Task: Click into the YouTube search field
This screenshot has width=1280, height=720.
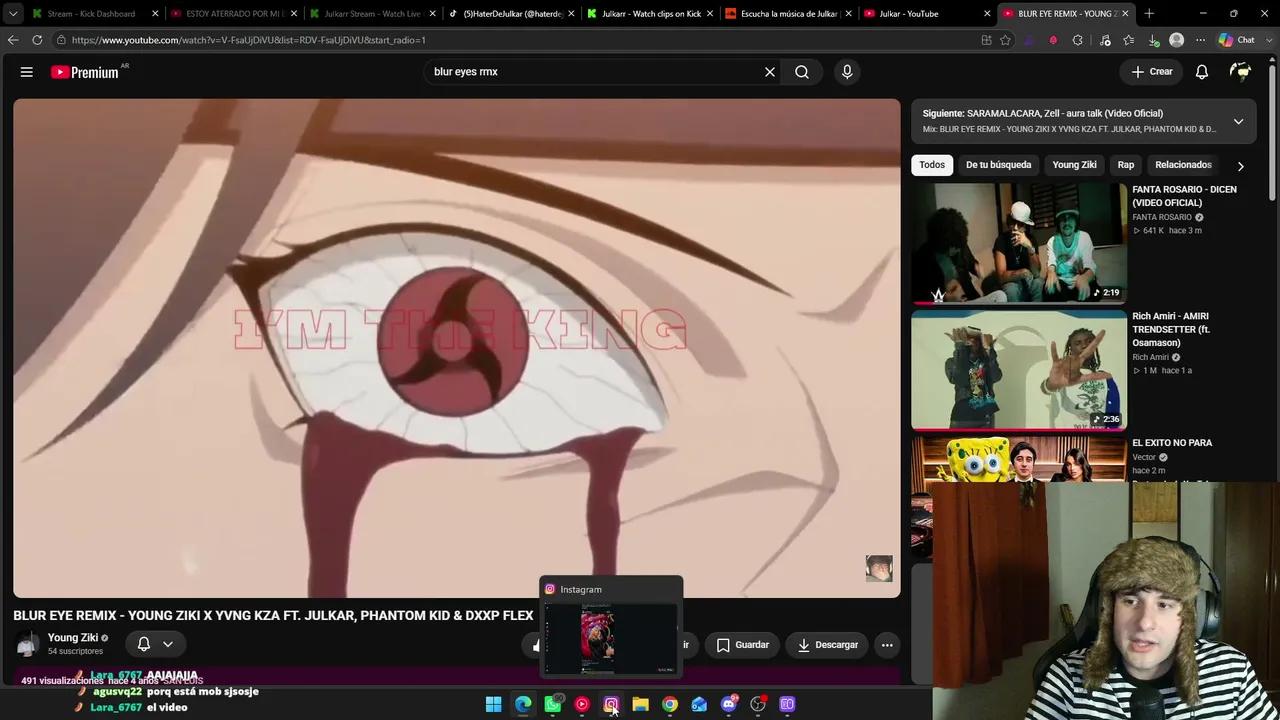Action: tap(592, 72)
